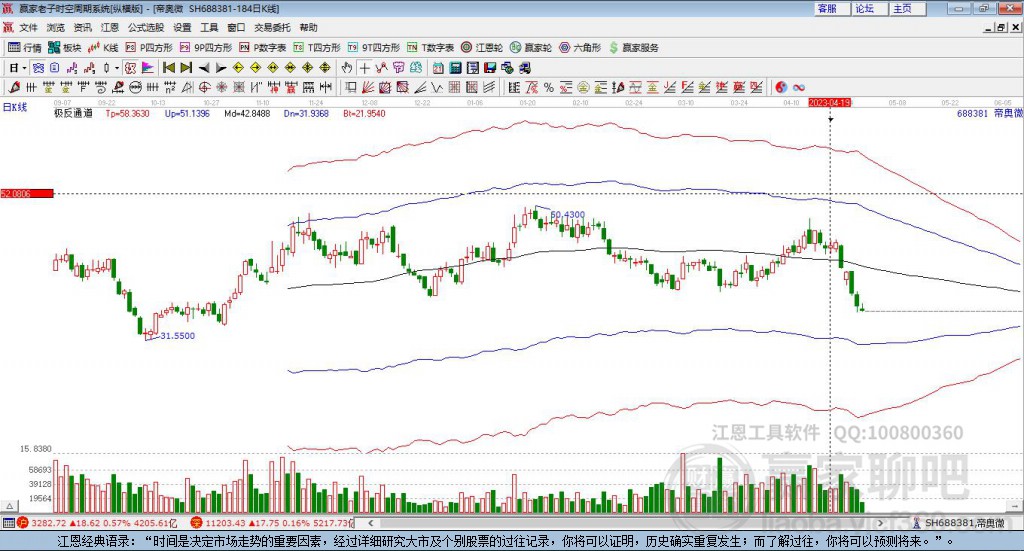Expand the 日 period dropdown arrow

click(x=24, y=68)
